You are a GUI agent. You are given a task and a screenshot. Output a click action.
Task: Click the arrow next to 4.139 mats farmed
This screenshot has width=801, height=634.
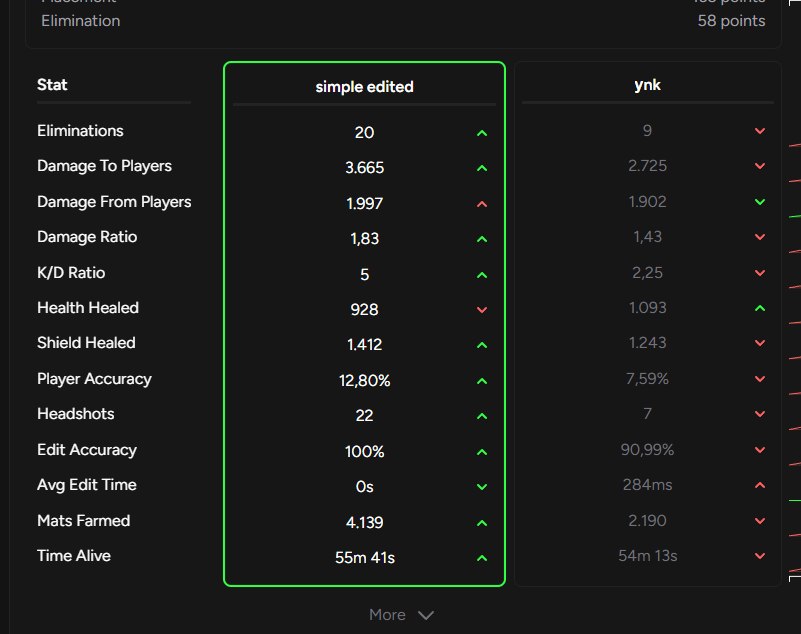pyautogui.click(x=482, y=523)
